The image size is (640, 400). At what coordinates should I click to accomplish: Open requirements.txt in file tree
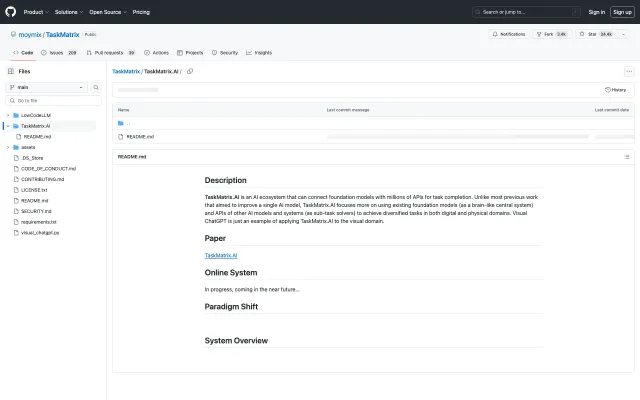[39, 222]
